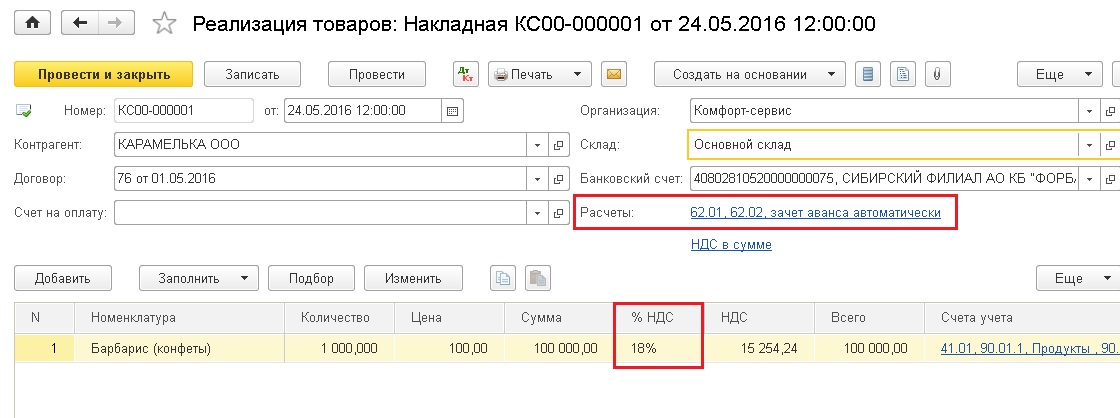The image size is (1120, 418).
Task: Click Счета учета column header
Action: (x=1022, y=318)
